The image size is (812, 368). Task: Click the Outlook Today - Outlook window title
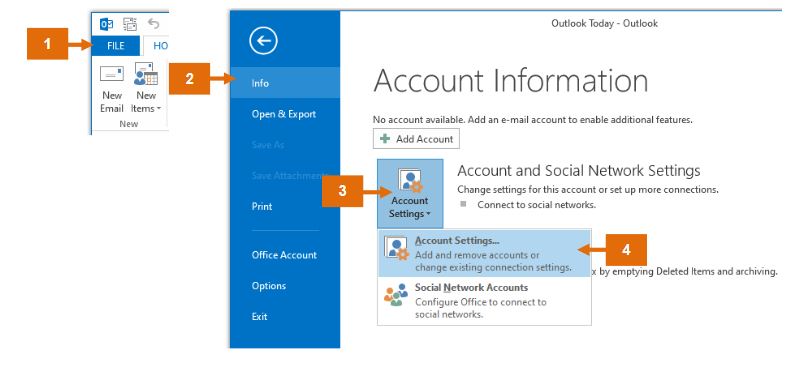(x=604, y=23)
